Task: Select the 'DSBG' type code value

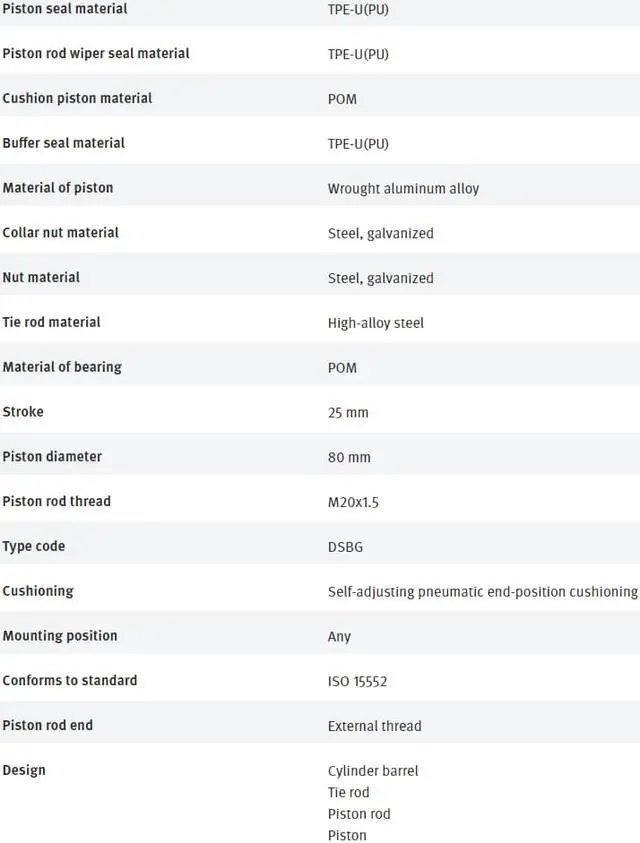Action: coord(347,547)
